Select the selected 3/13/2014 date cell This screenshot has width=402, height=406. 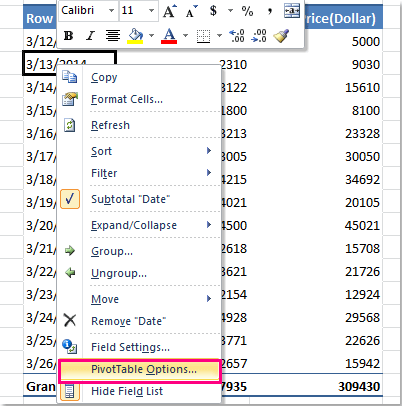coord(41,63)
